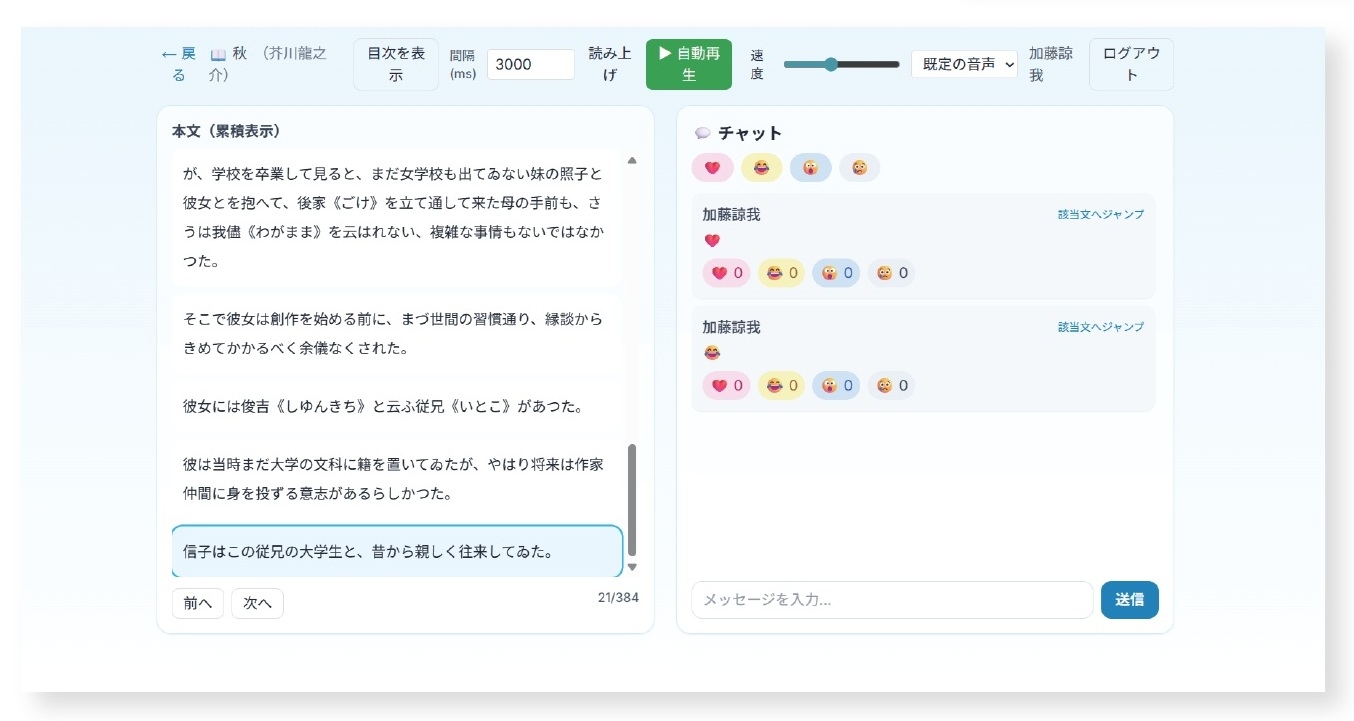Send the sad emoji at top of chat
The width and height of the screenshot is (1354, 721).
tap(859, 168)
